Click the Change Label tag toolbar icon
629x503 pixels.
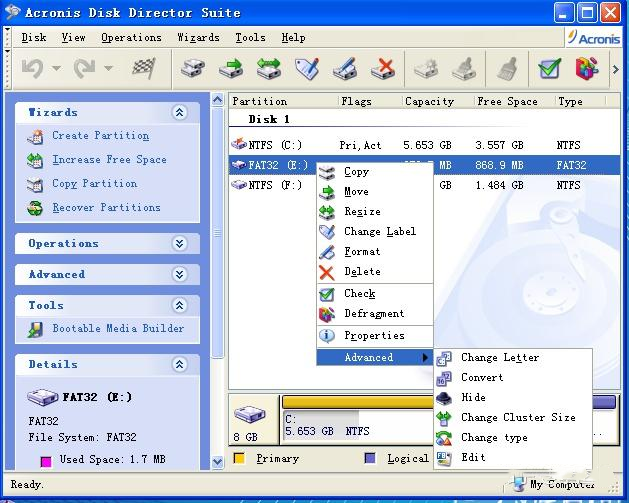(x=306, y=69)
